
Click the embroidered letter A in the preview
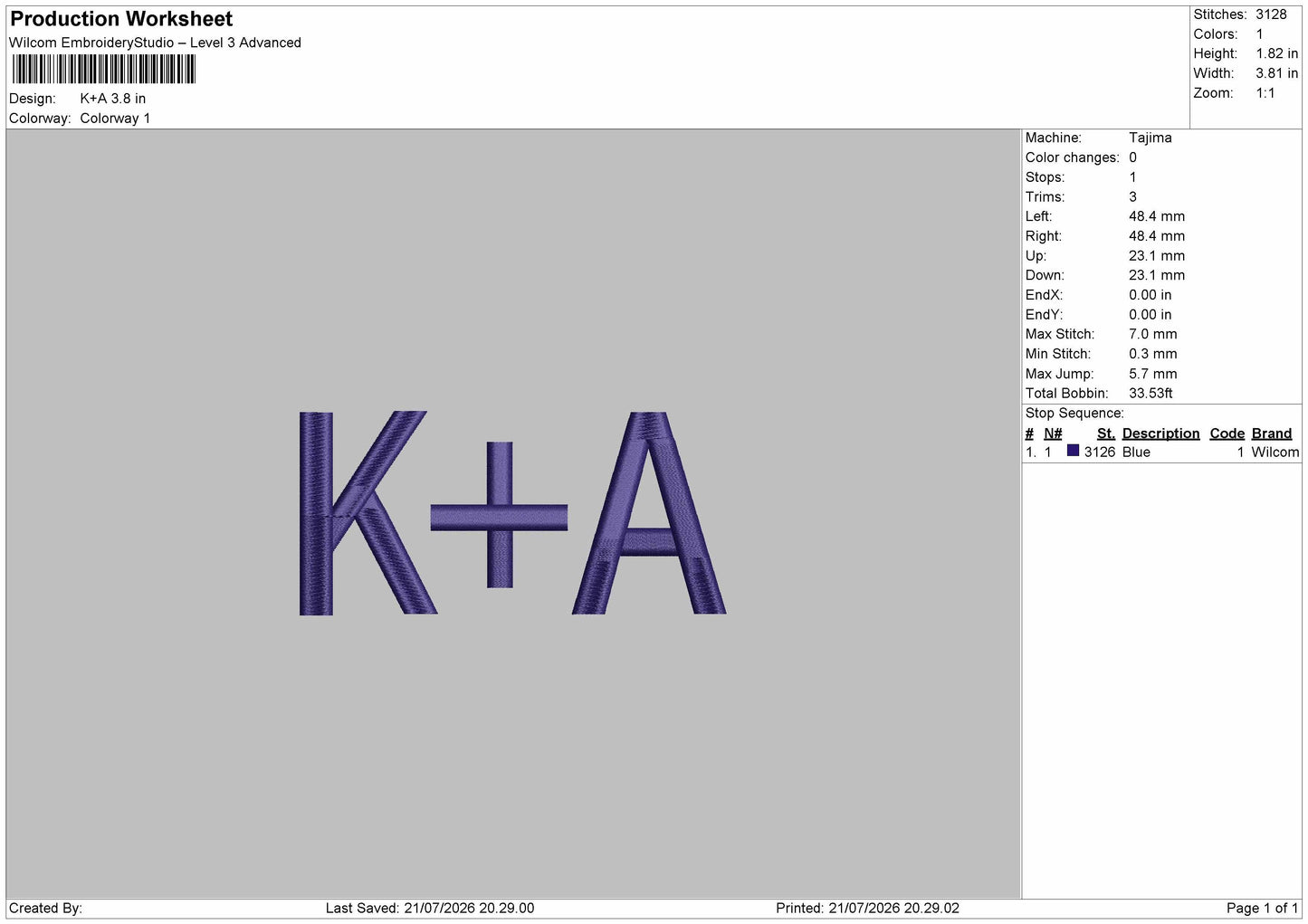coord(649,513)
